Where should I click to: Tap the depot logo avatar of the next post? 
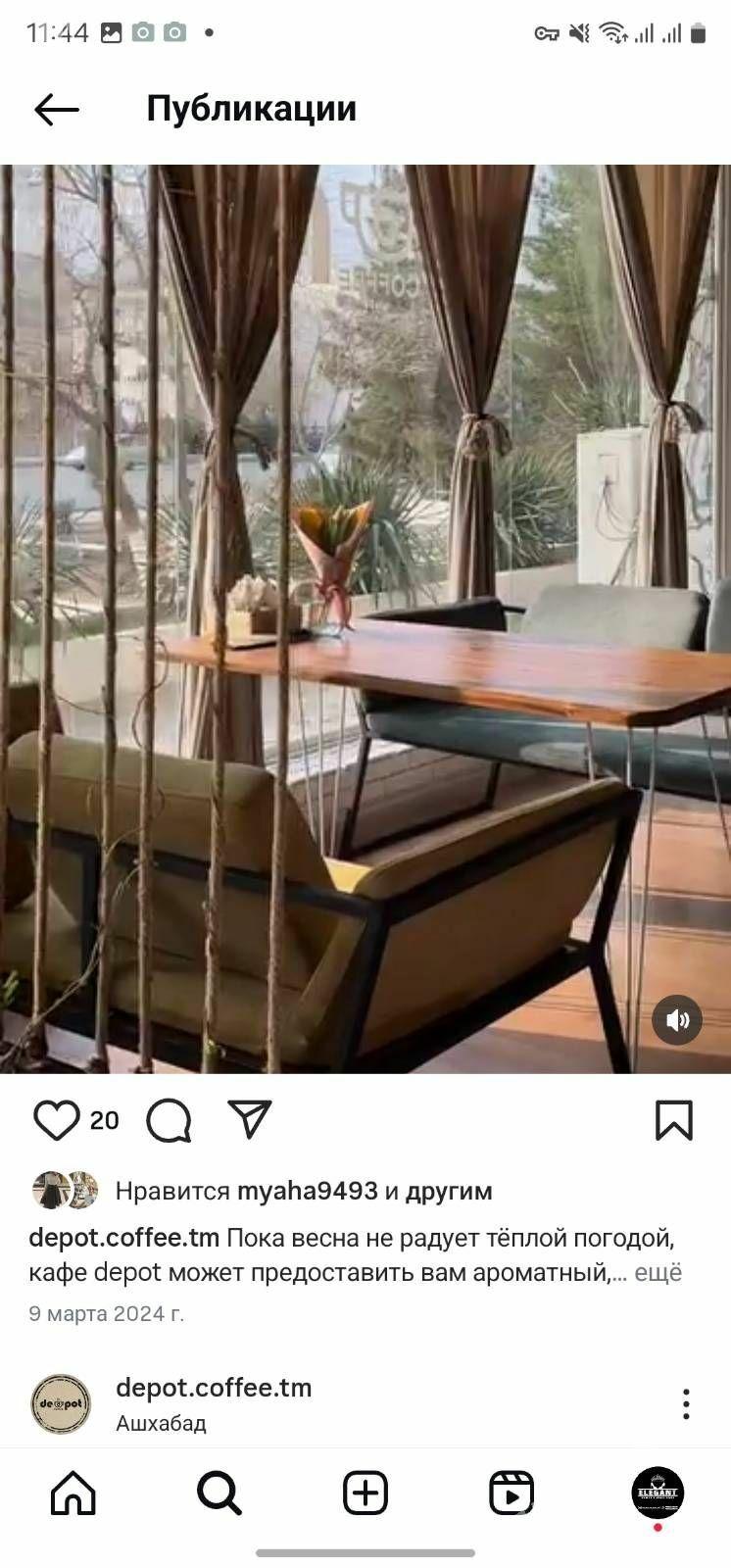click(x=61, y=1404)
